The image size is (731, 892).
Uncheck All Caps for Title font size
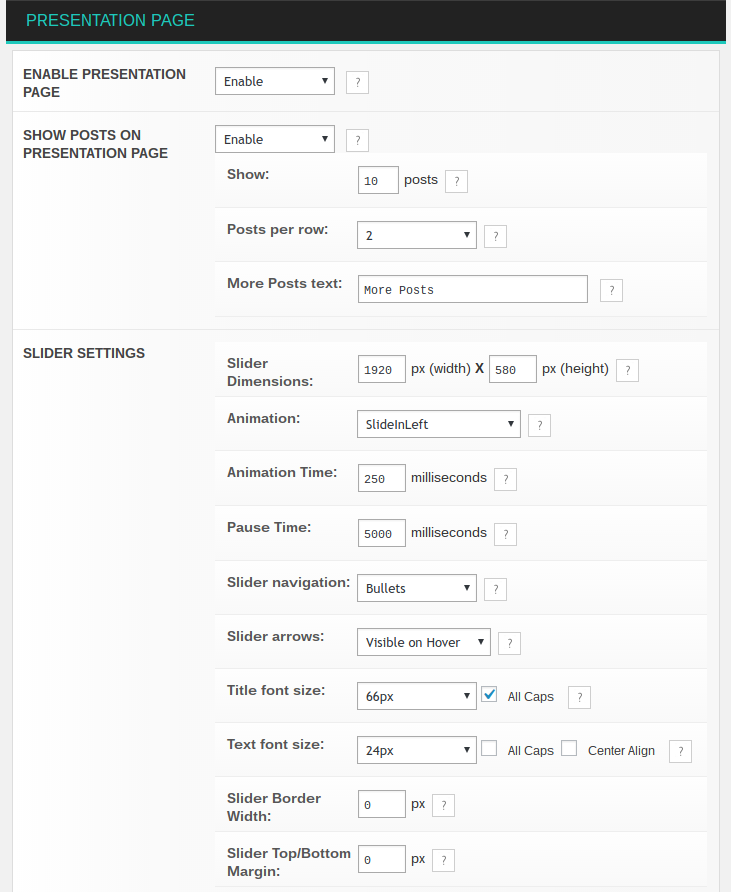coord(489,695)
